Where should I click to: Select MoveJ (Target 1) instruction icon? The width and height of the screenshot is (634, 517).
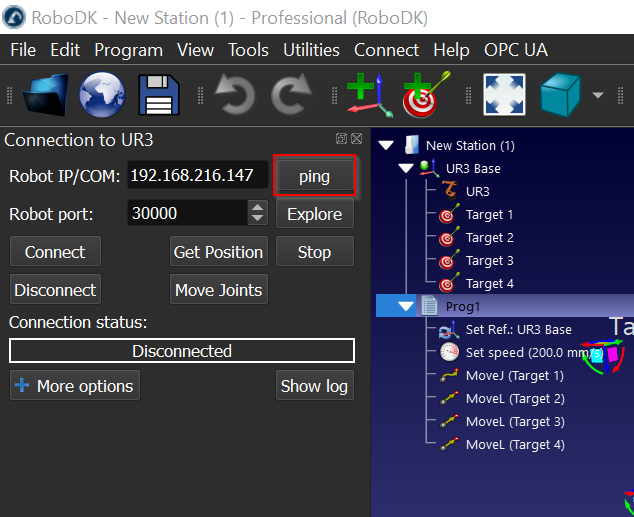click(449, 376)
